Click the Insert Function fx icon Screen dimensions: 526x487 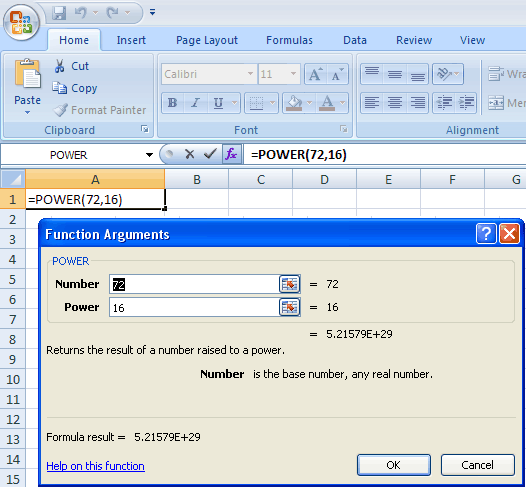(231, 155)
